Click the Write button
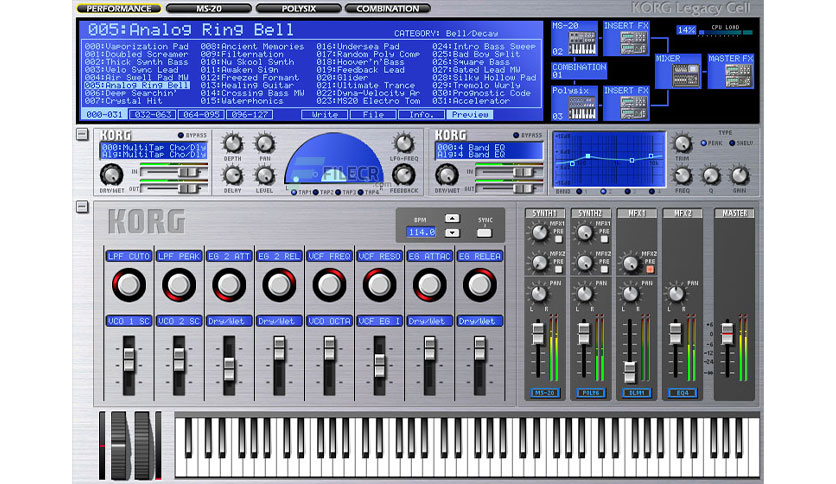836x484 pixels. (325, 115)
